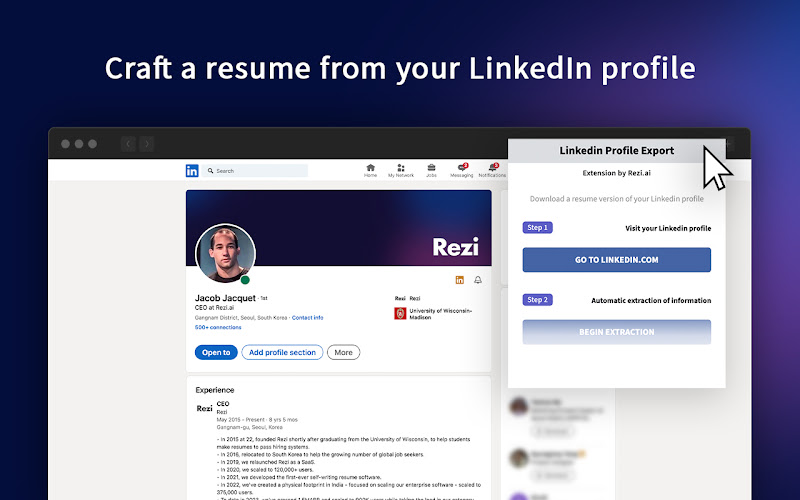800x500 pixels.
Task: Click the browser back arrow
Action: click(128, 144)
